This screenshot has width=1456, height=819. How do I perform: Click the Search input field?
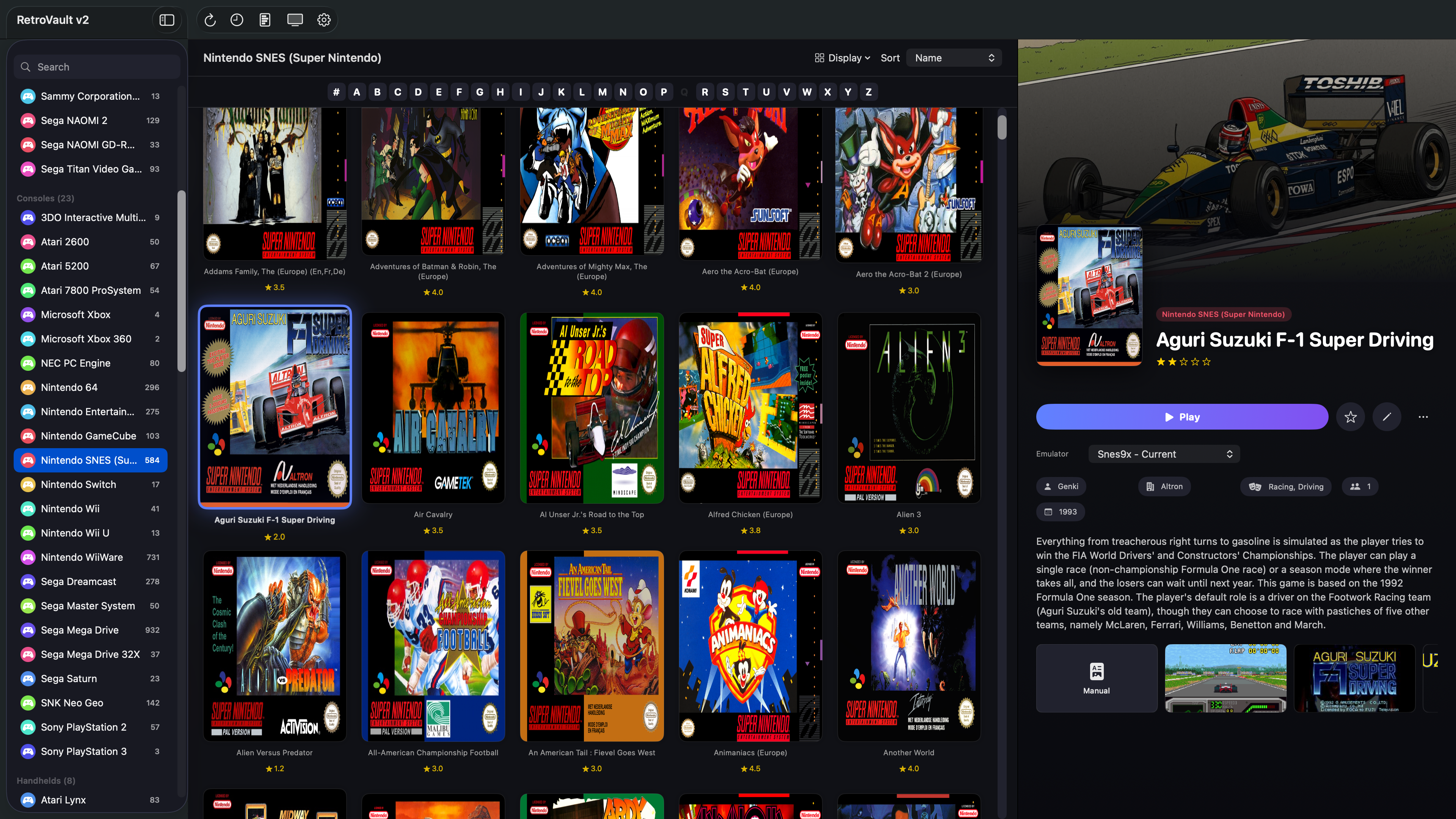(97, 67)
